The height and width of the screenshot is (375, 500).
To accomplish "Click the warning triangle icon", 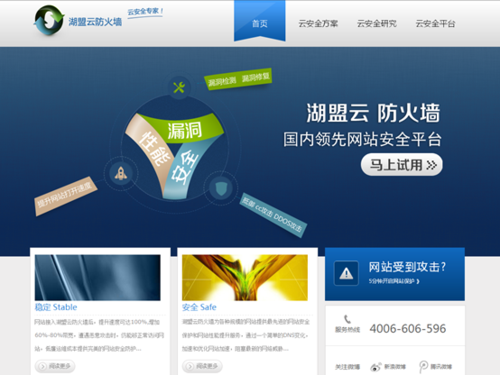I will (x=346, y=273).
